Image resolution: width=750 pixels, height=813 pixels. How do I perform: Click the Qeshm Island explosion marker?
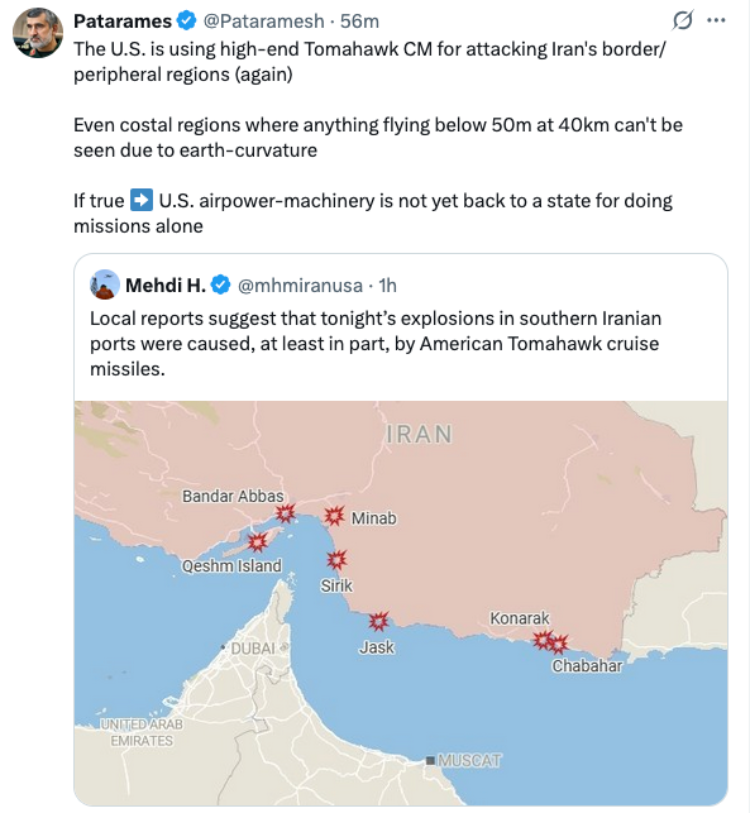click(x=258, y=542)
